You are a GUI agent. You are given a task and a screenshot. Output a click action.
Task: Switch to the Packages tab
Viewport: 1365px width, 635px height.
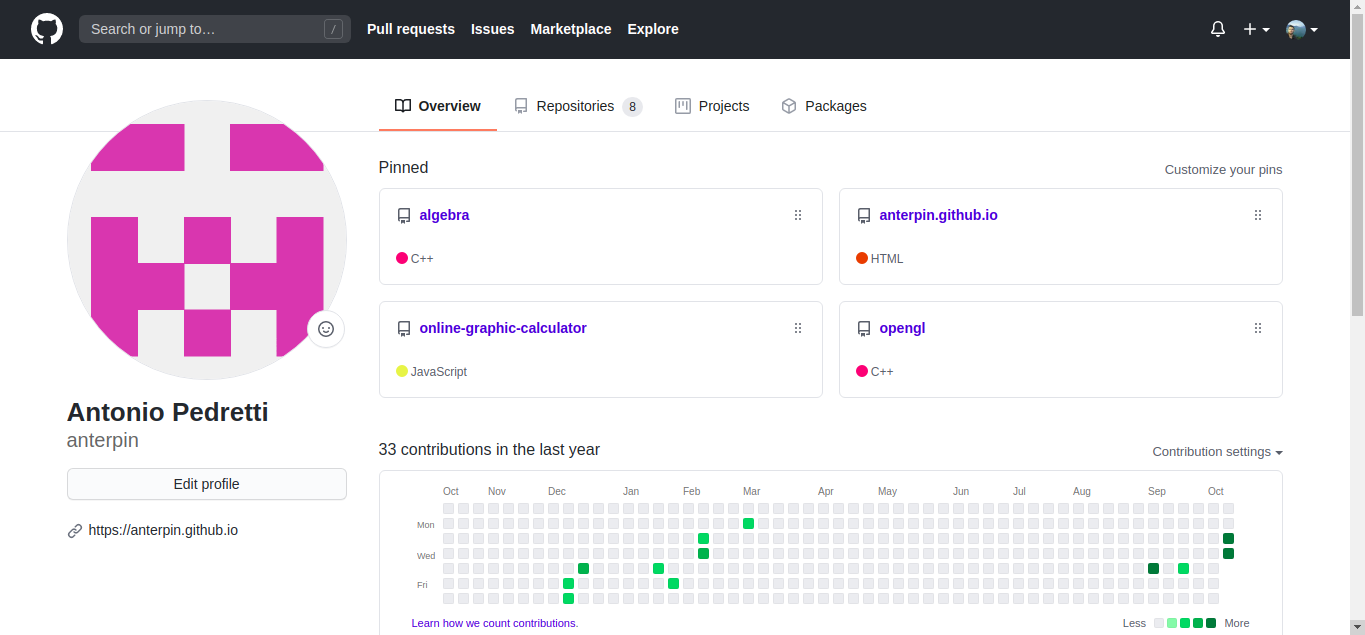point(824,106)
